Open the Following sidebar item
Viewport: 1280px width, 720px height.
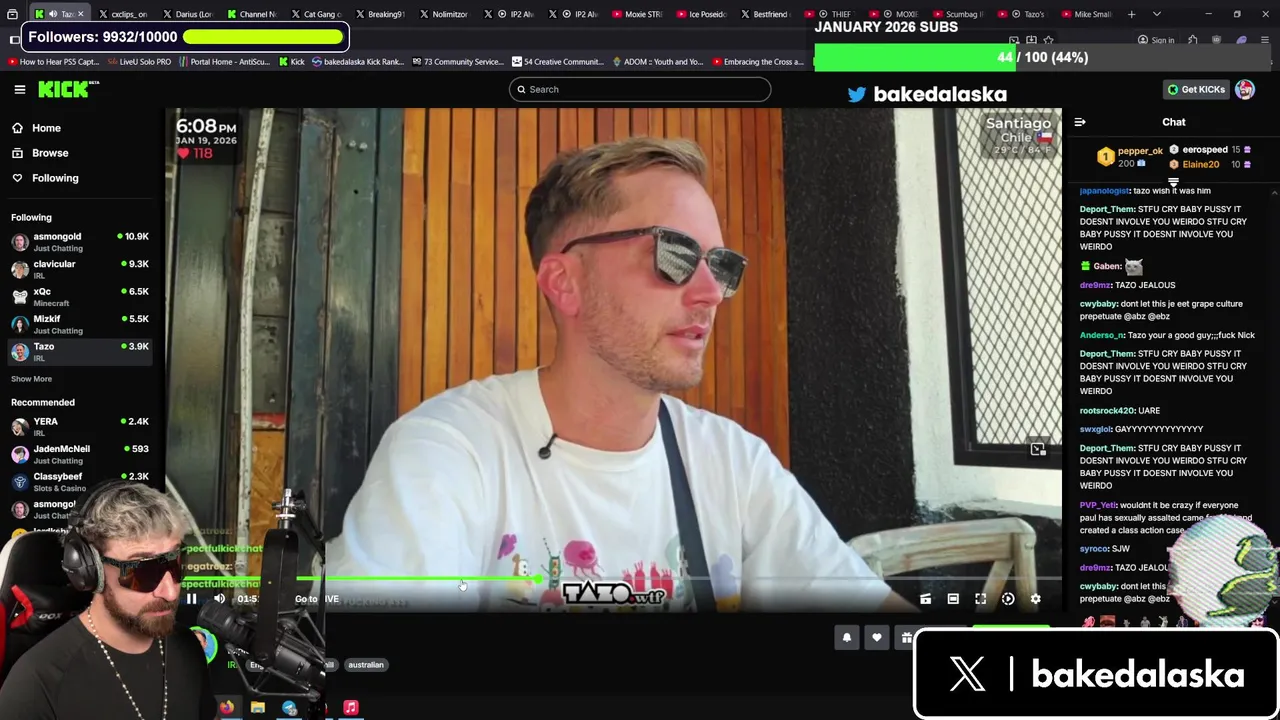[55, 178]
